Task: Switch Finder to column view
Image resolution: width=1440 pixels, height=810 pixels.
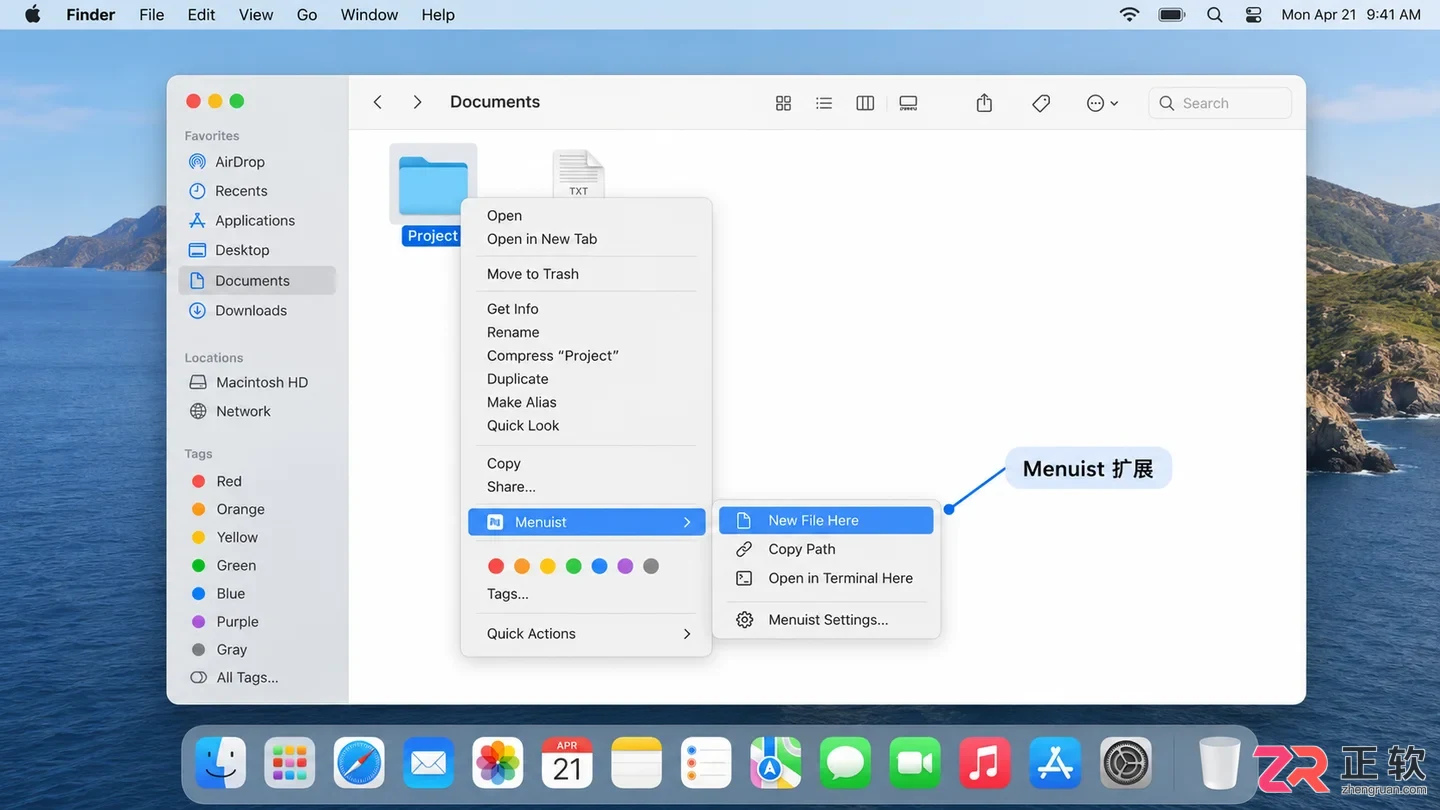Action: click(865, 103)
